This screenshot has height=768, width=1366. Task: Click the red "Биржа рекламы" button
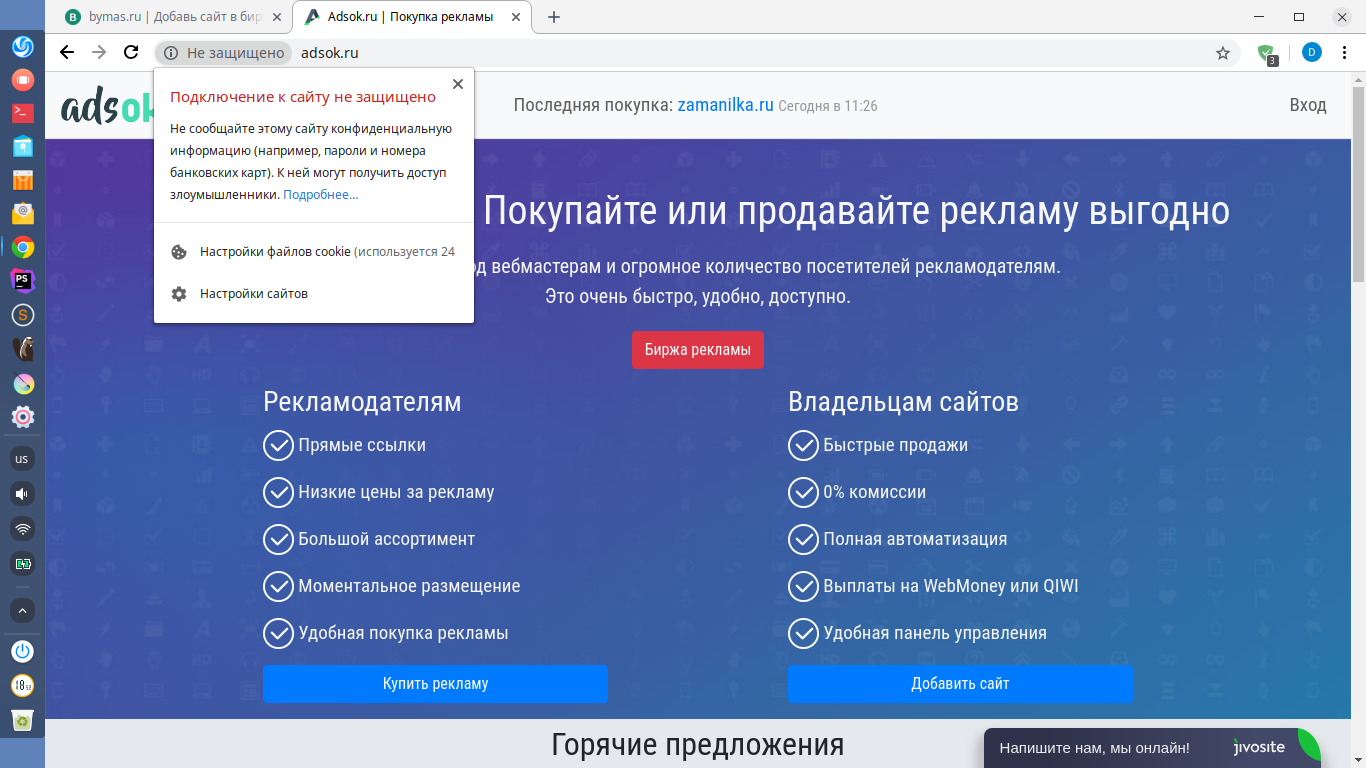click(697, 350)
